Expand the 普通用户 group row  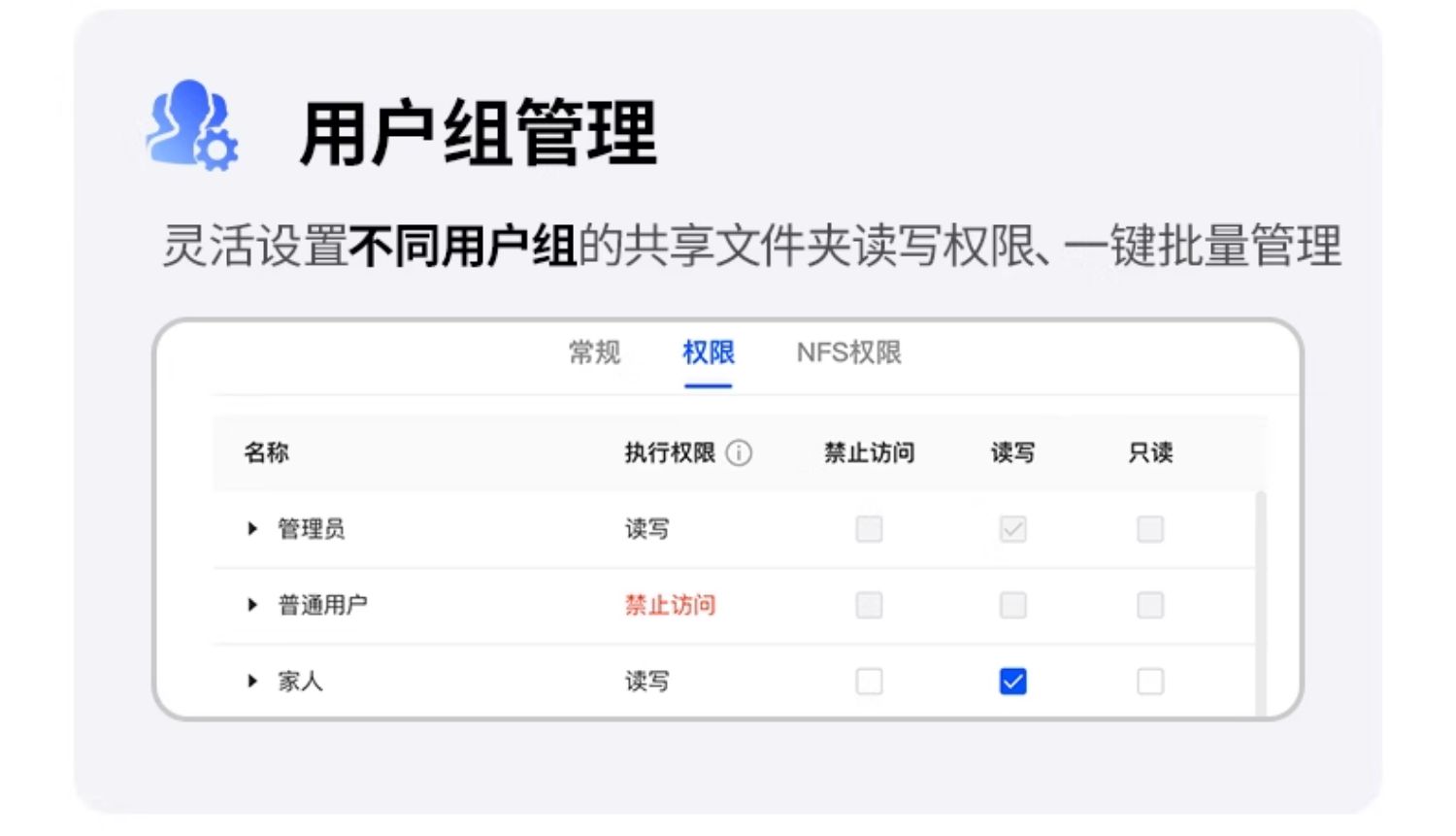pyautogui.click(x=251, y=605)
